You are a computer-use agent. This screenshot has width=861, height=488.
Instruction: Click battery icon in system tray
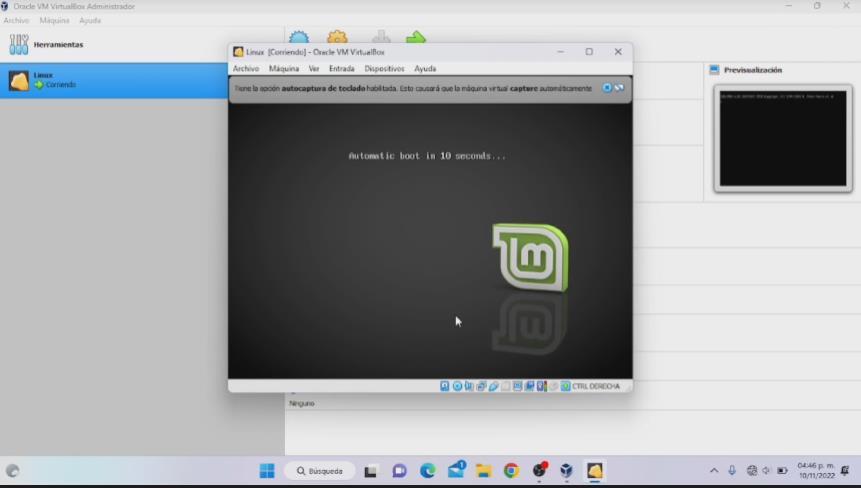click(782, 470)
